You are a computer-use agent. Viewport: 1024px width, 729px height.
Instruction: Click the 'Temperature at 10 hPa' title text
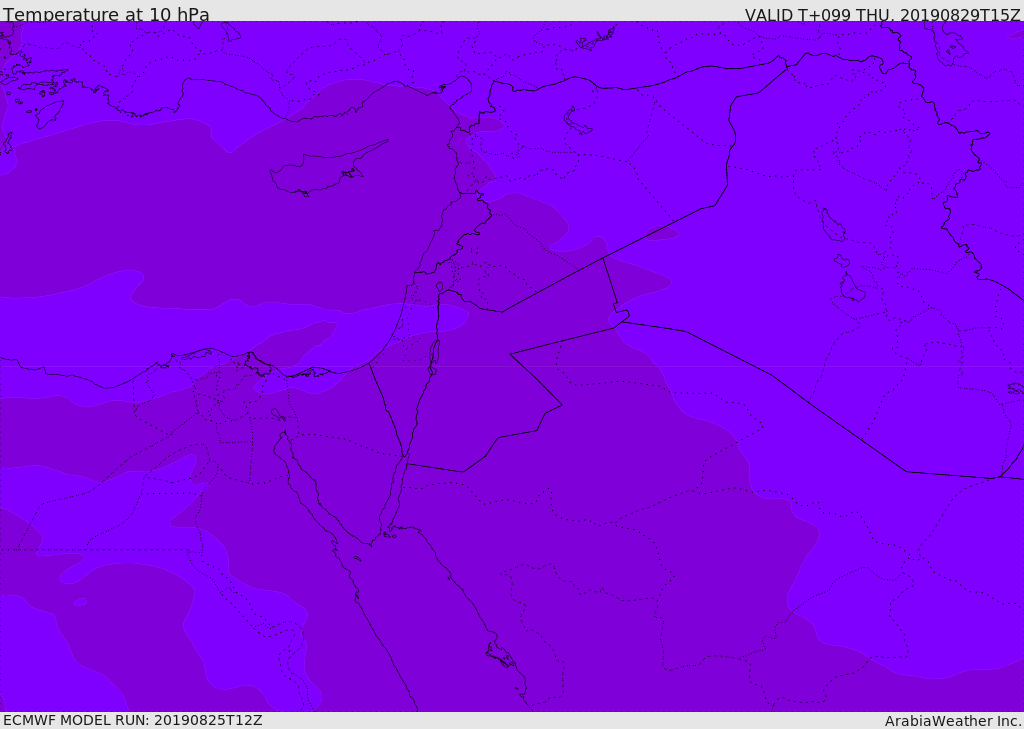tap(106, 13)
